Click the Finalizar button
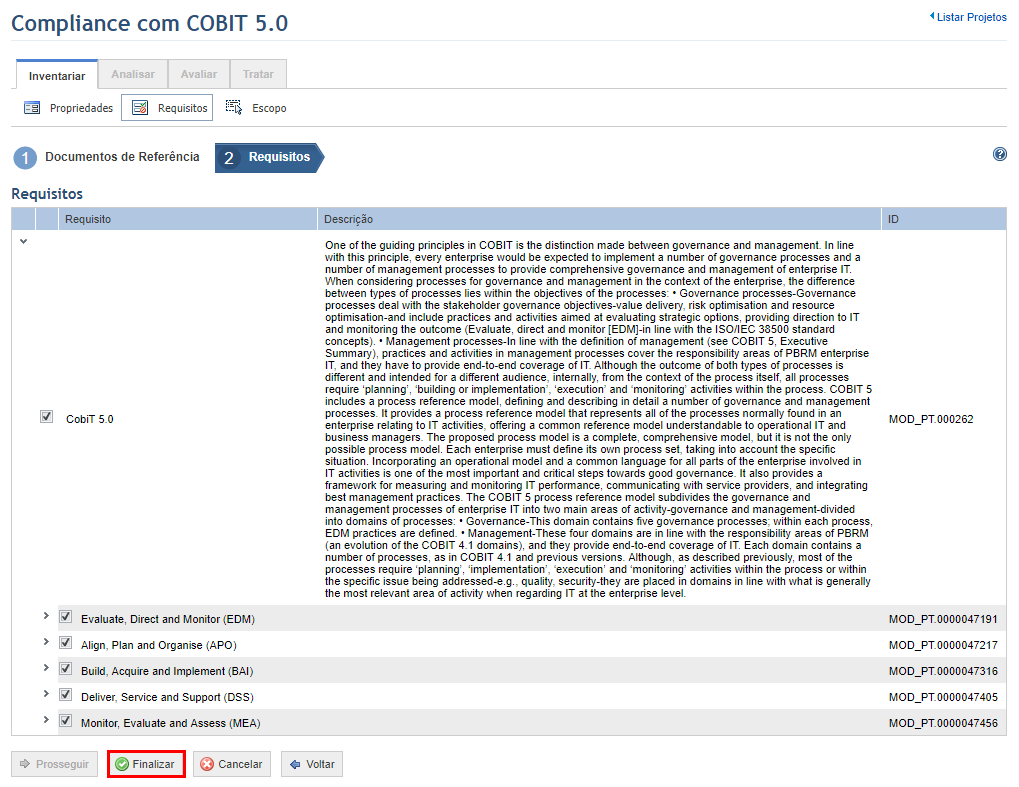Viewport: 1019px width, 787px height. pos(146,764)
